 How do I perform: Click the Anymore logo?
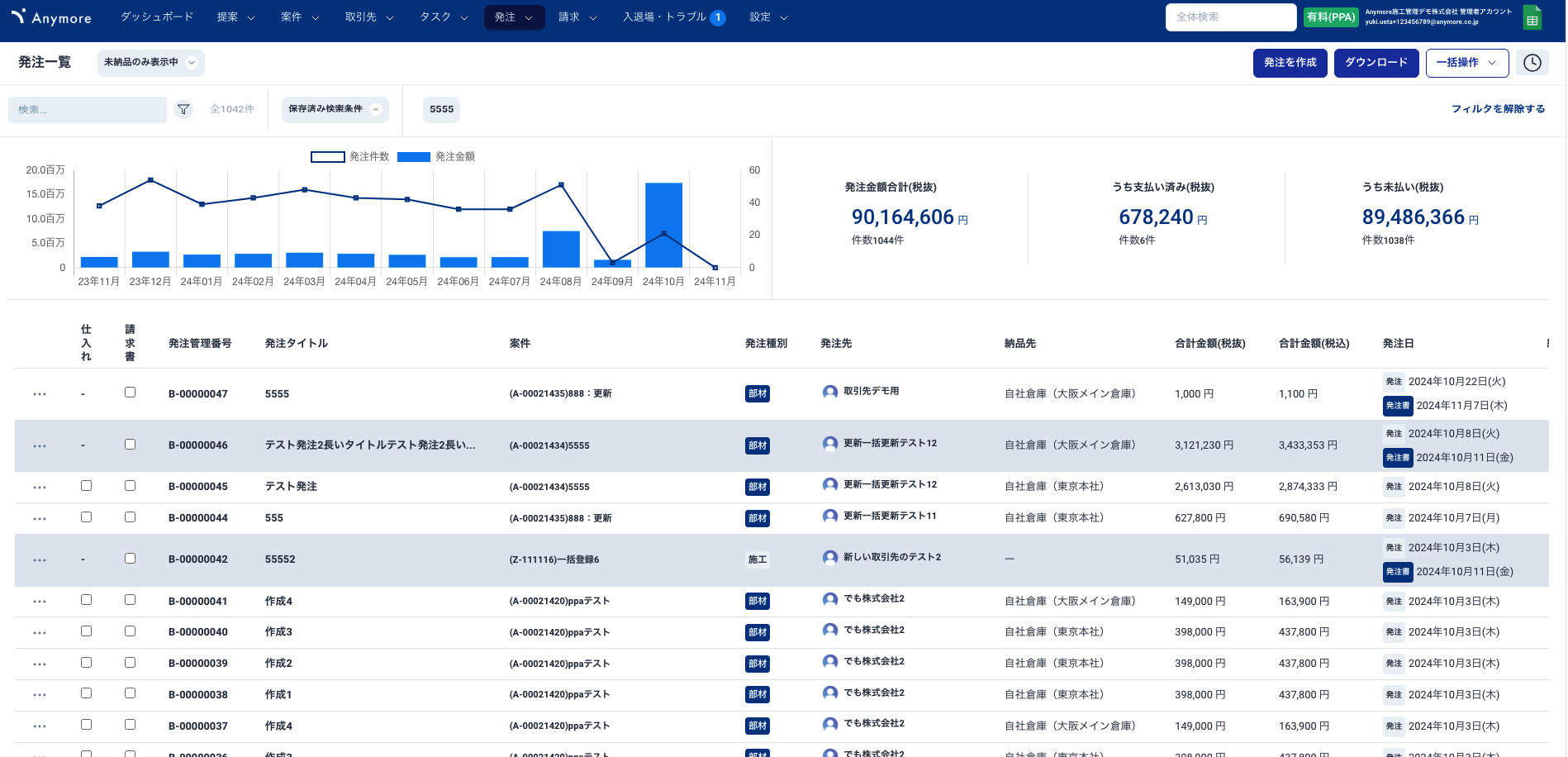coord(51,17)
